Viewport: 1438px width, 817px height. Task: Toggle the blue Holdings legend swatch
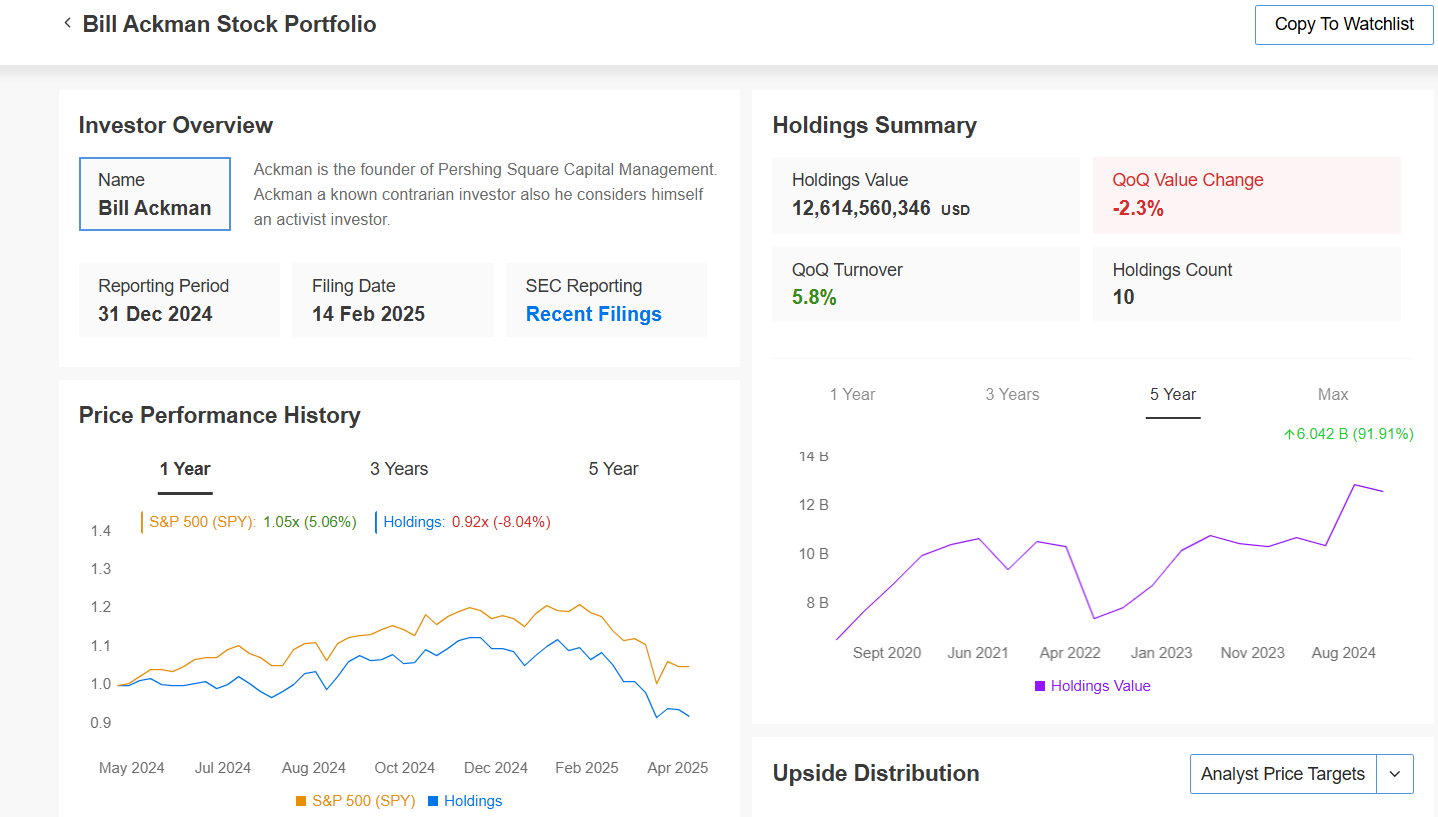[x=433, y=801]
